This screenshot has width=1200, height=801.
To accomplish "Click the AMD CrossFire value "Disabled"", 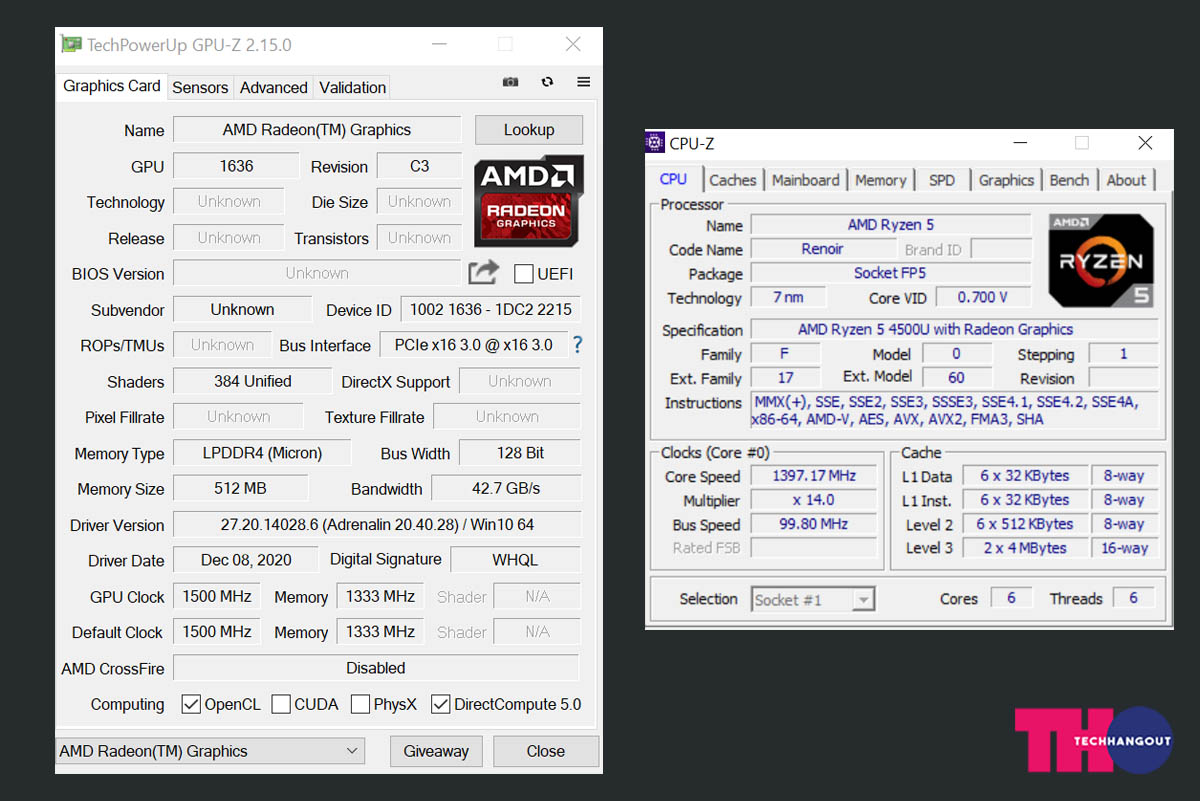I will (376, 668).
